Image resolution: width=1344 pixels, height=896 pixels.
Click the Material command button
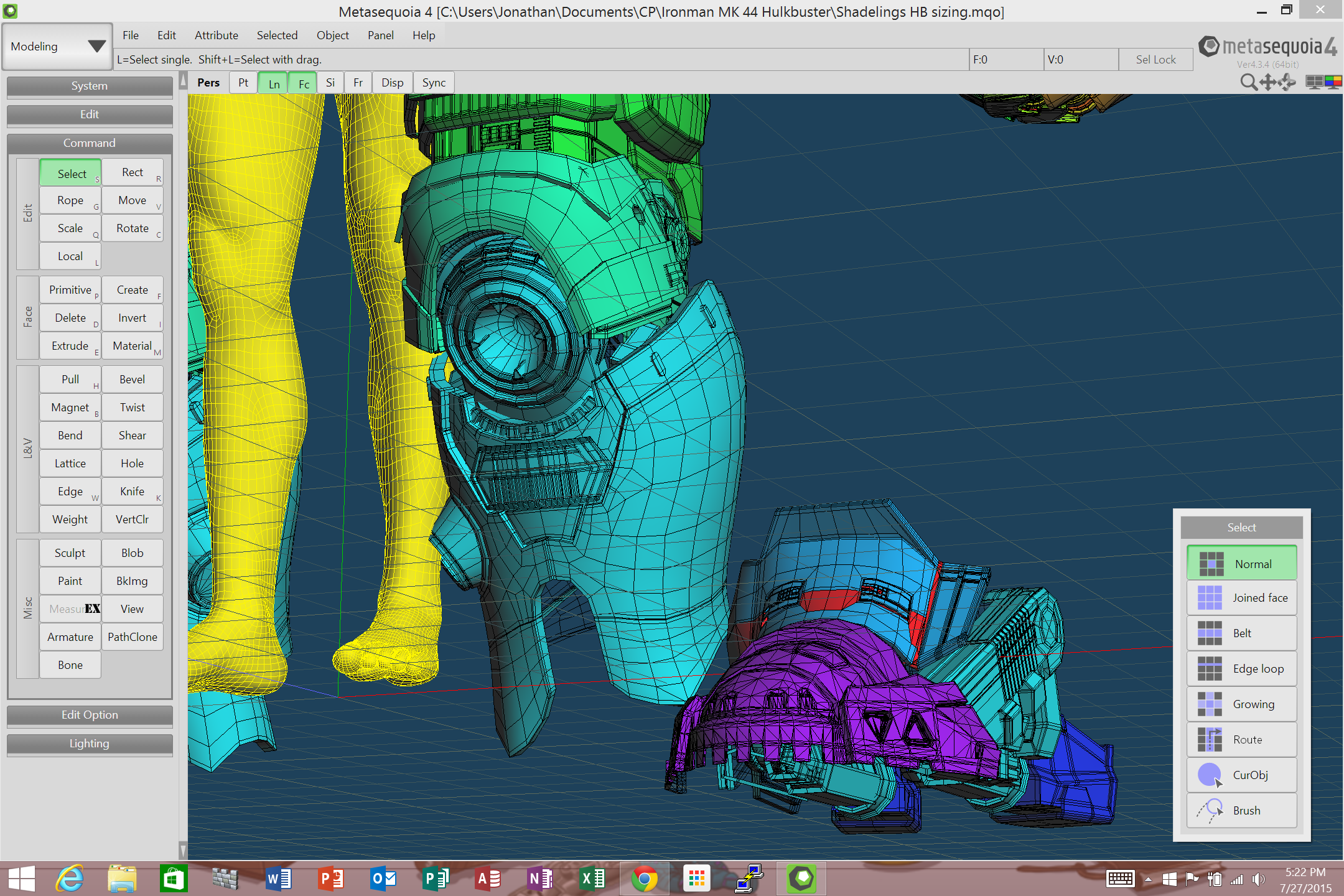tap(133, 346)
